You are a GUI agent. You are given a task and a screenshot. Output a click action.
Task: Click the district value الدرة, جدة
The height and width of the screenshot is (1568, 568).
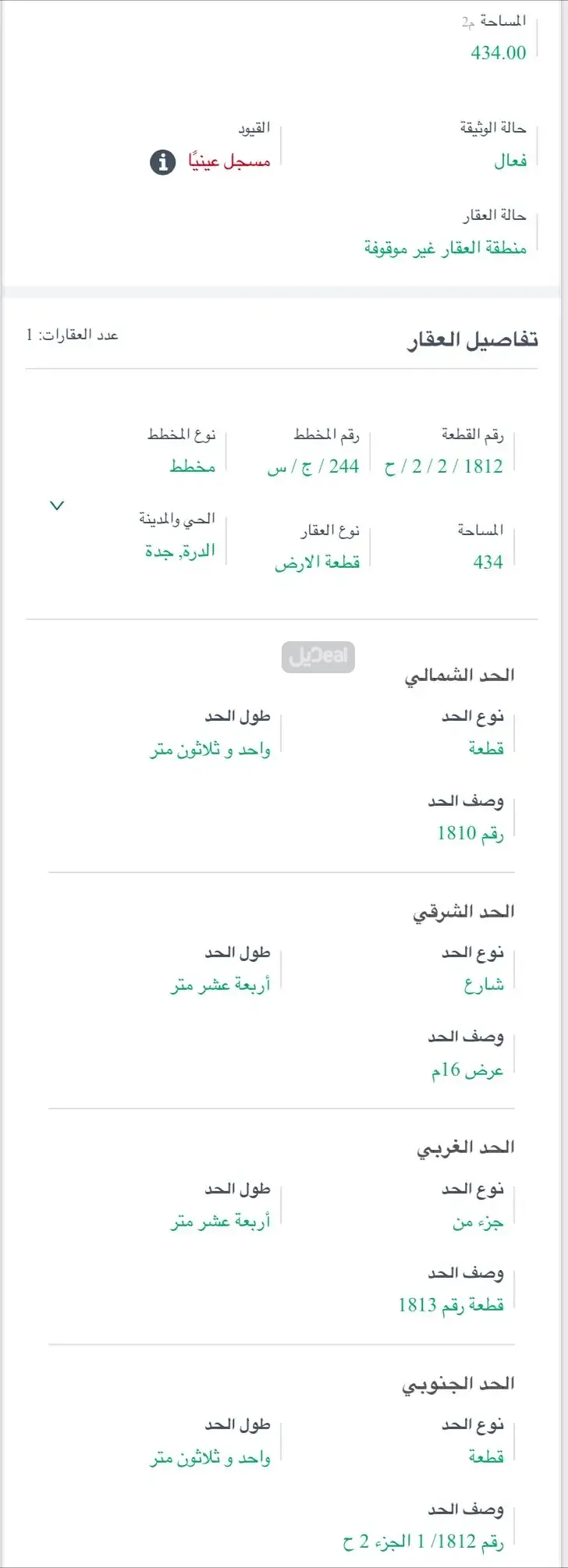[x=179, y=552]
